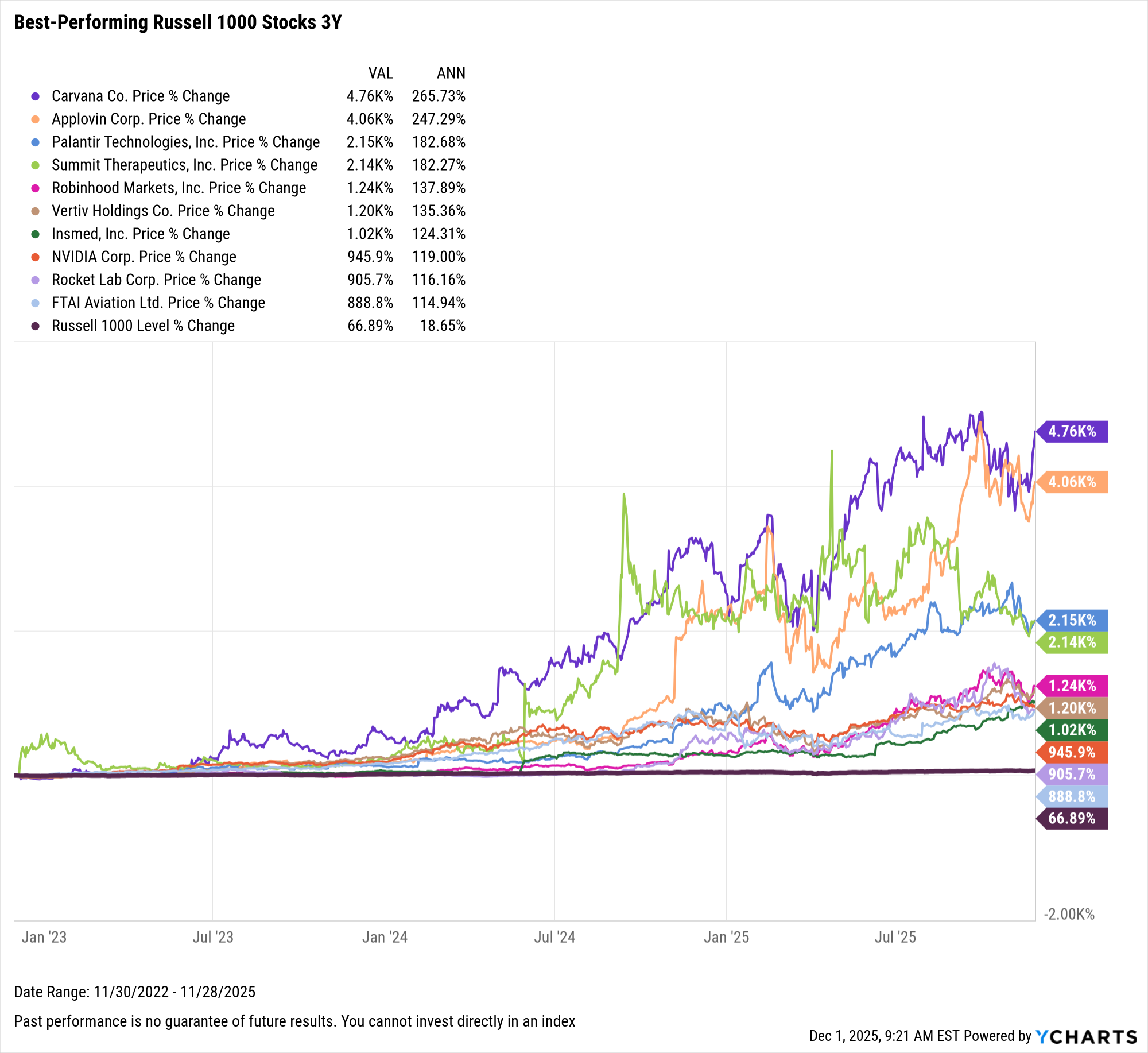The width and height of the screenshot is (1148, 1053).
Task: Click the Palantir Technologies blue legend dot
Action: coord(36,142)
